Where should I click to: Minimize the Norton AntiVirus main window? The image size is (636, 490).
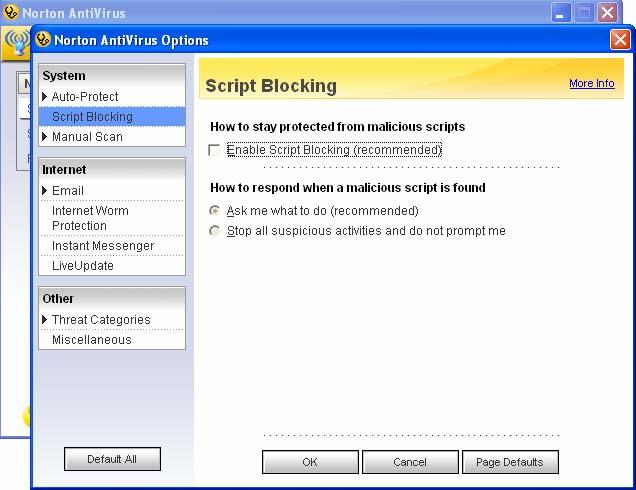point(561,13)
